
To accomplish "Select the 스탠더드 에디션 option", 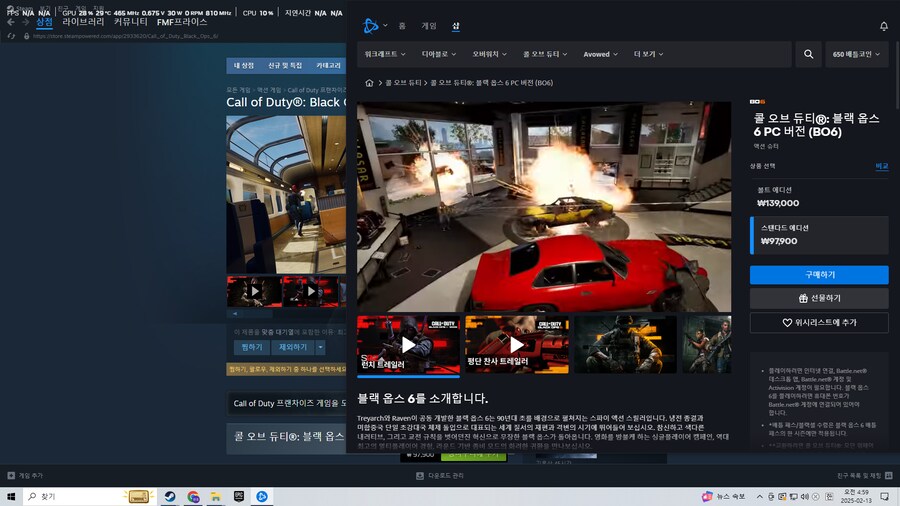I will coord(819,234).
